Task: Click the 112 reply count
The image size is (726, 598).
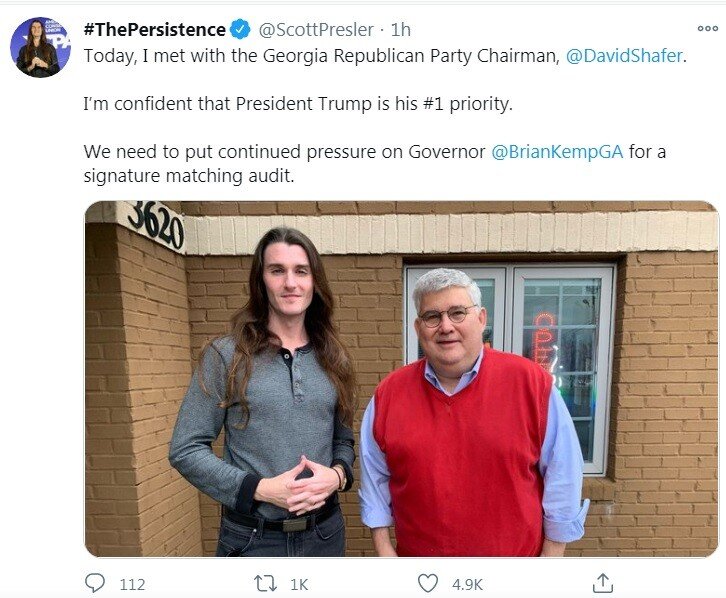Action: [132, 584]
